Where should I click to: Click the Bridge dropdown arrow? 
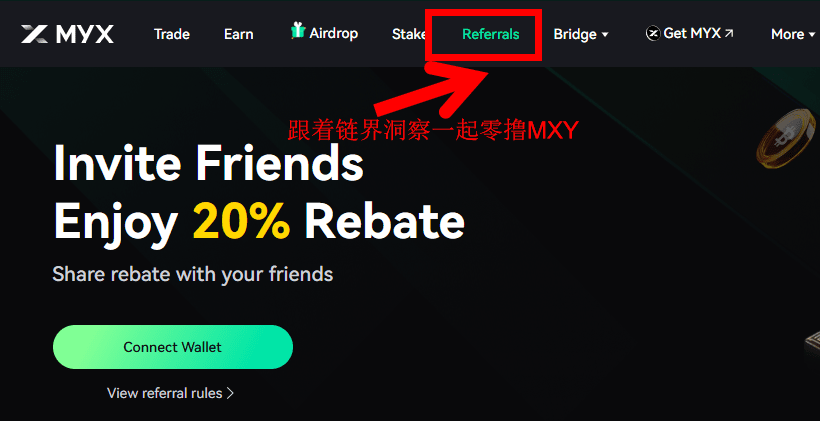click(x=605, y=35)
